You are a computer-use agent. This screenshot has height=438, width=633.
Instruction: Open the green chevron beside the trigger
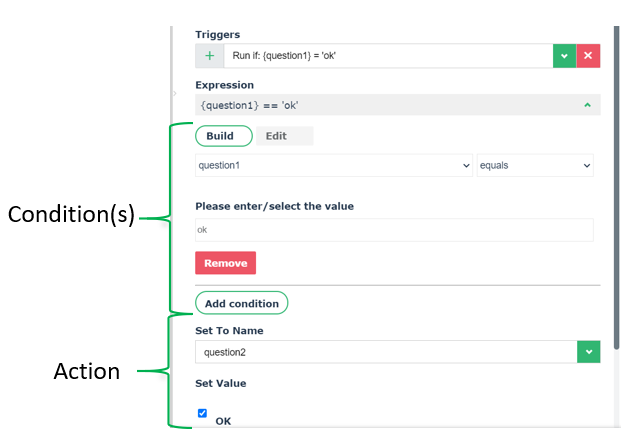(565, 56)
